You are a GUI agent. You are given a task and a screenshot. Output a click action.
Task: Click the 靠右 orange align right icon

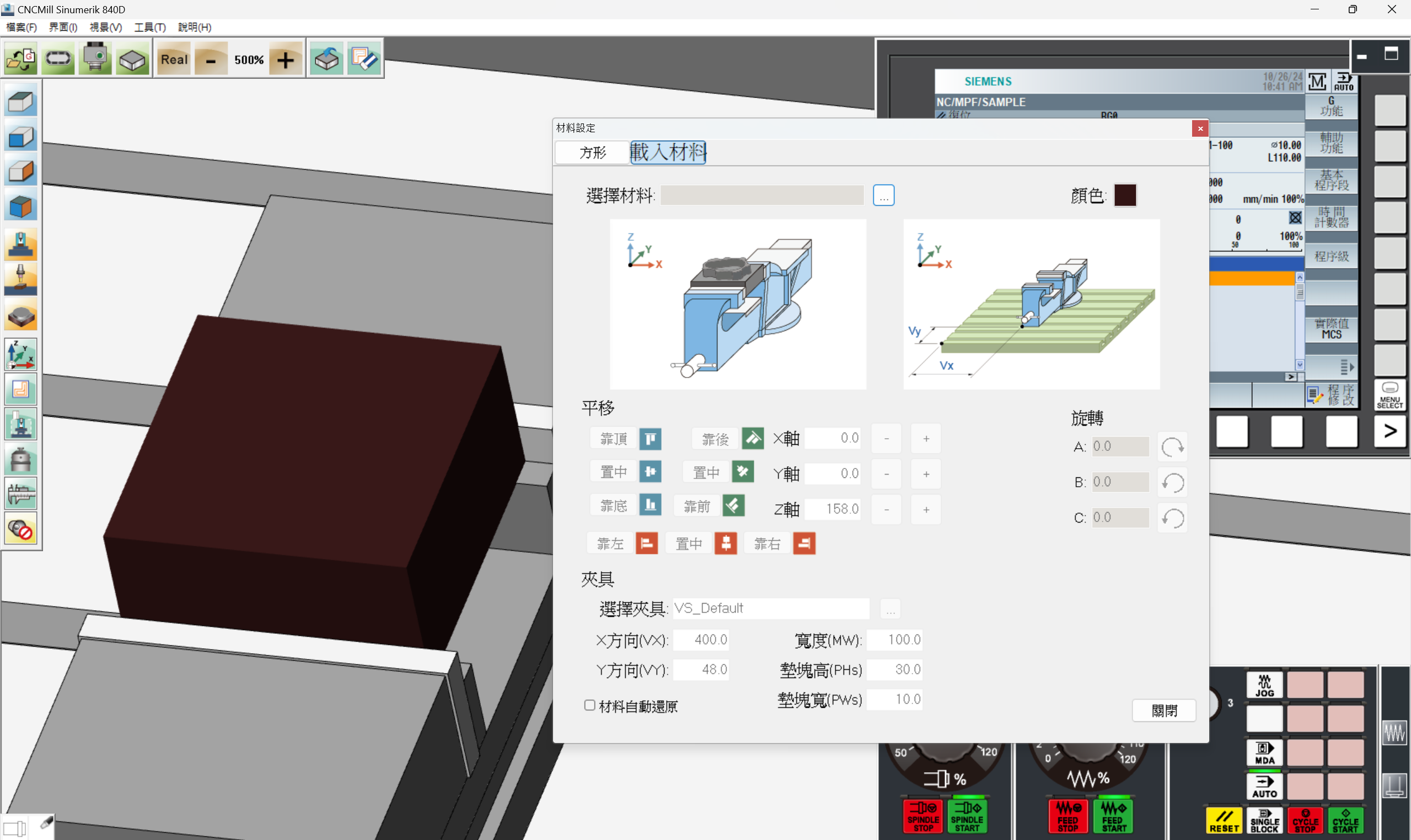tap(804, 543)
